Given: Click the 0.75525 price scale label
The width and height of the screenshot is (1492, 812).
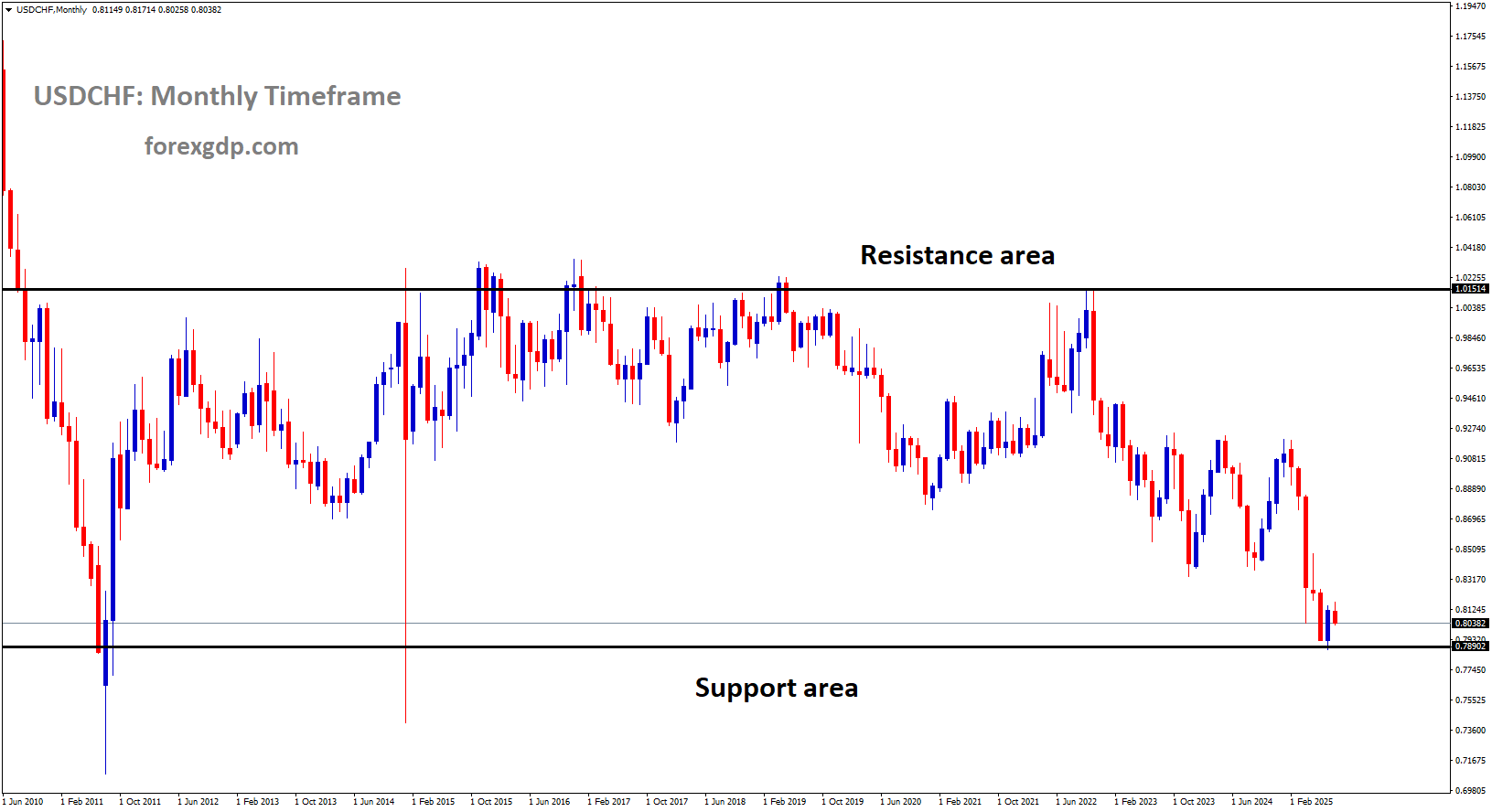Looking at the screenshot, I should point(1470,700).
